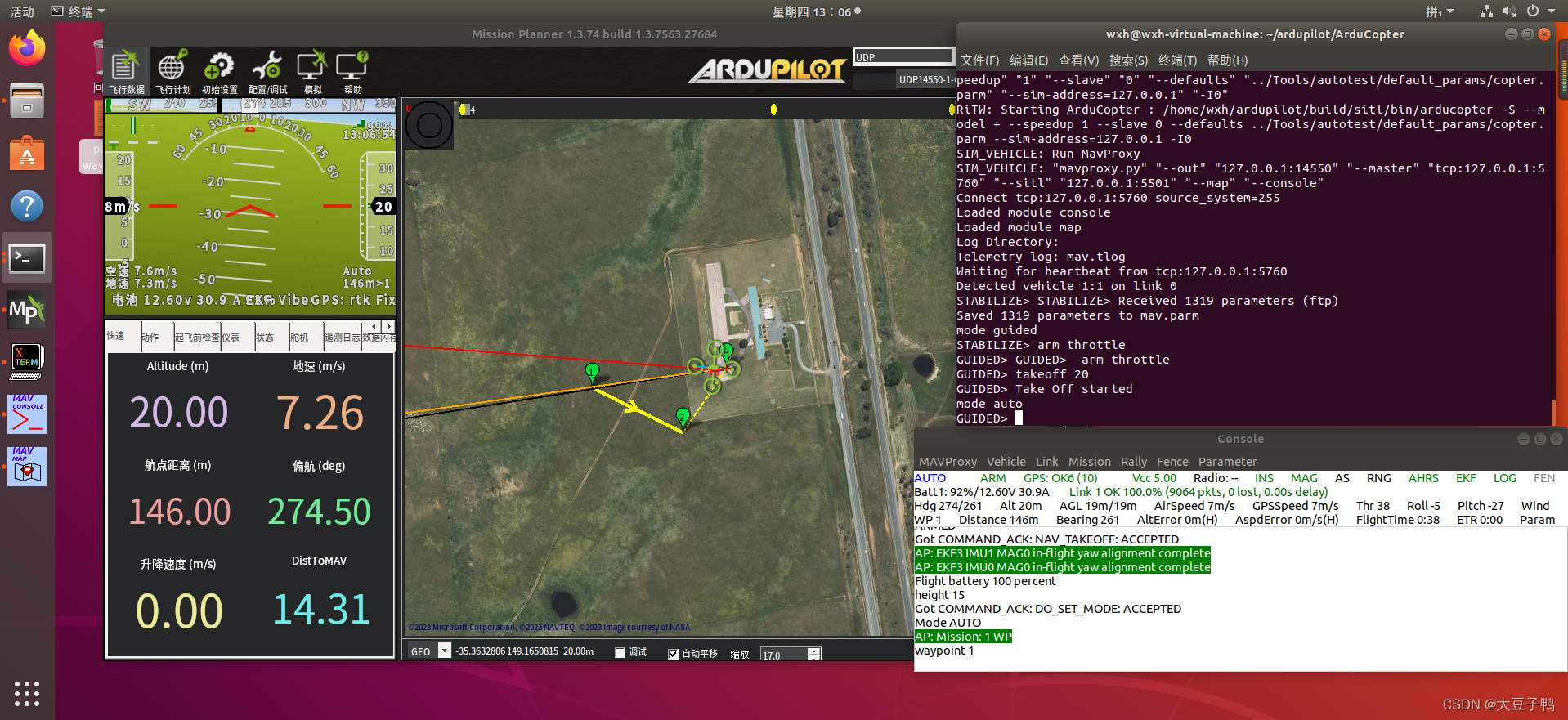Launch Firefox from the dock

pyautogui.click(x=27, y=48)
